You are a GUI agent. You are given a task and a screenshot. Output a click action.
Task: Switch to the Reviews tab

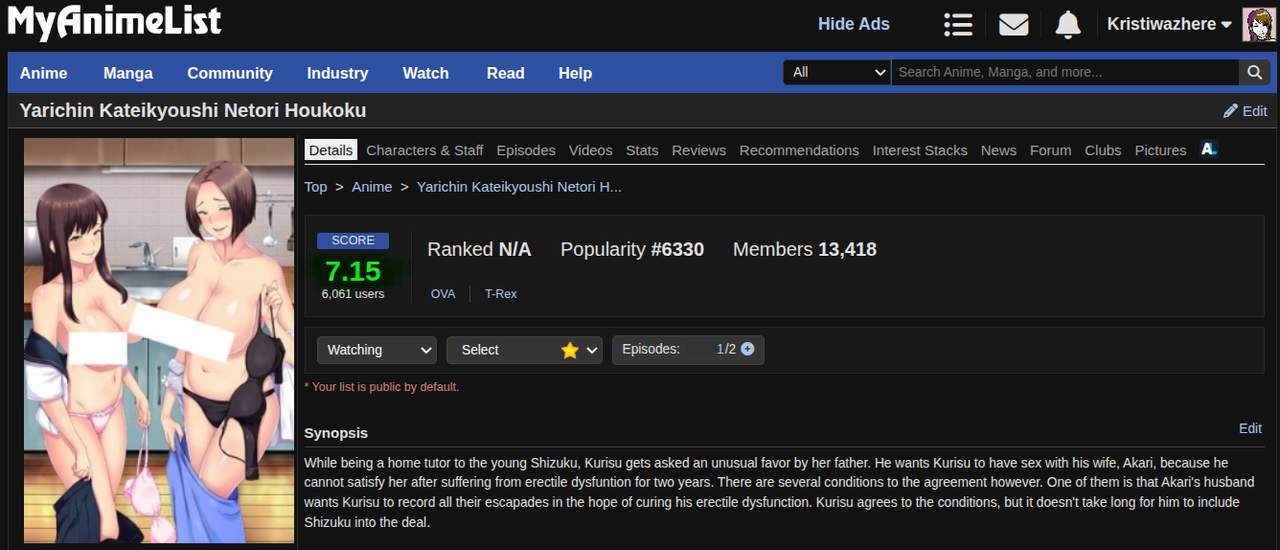point(699,150)
